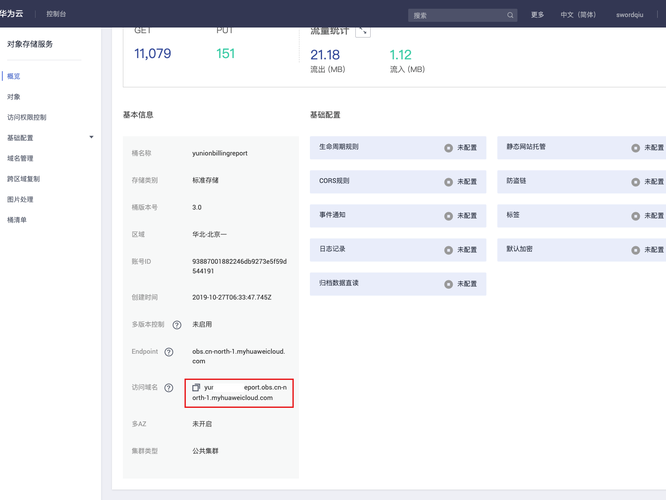Click the 生命周期规则 status circle icon
The width and height of the screenshot is (666, 500).
pyautogui.click(x=449, y=148)
